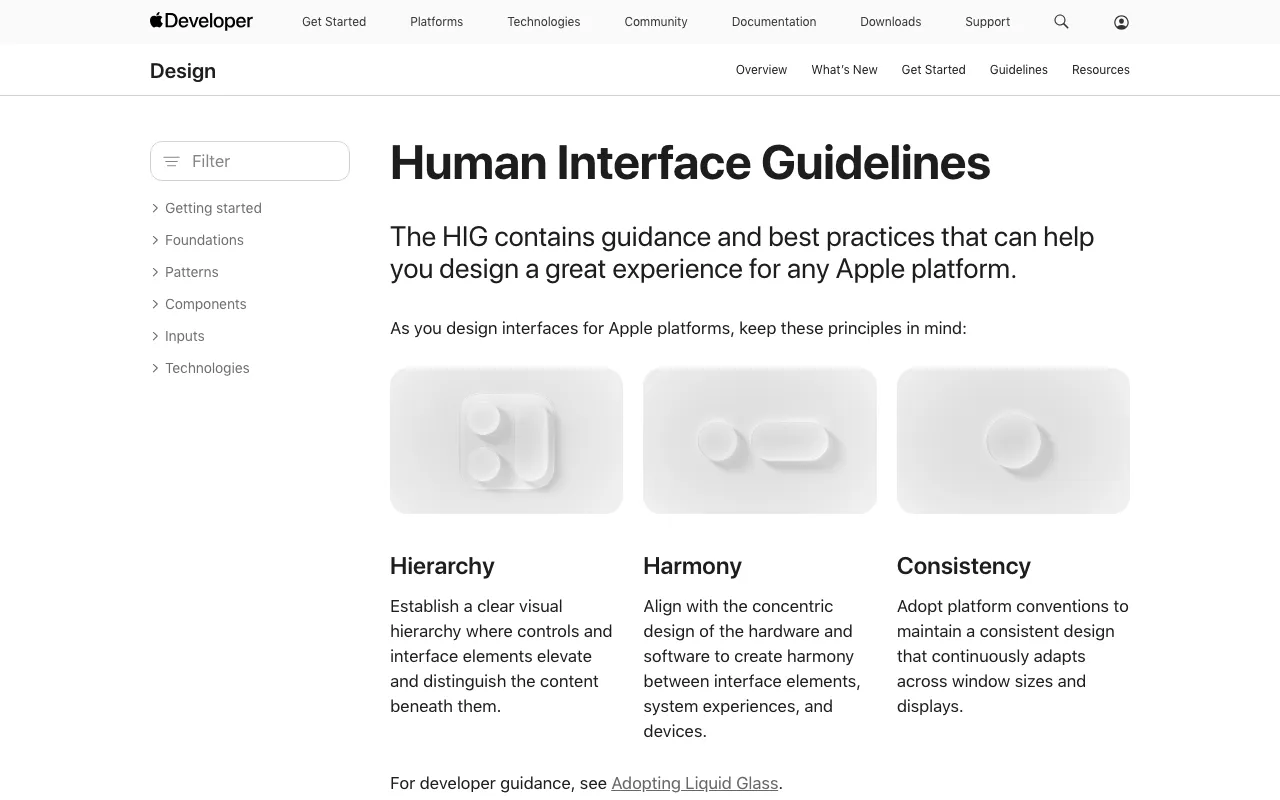The width and height of the screenshot is (1280, 800).
Task: Click the 'As you design interfaces' sentence
Action: 678,328
